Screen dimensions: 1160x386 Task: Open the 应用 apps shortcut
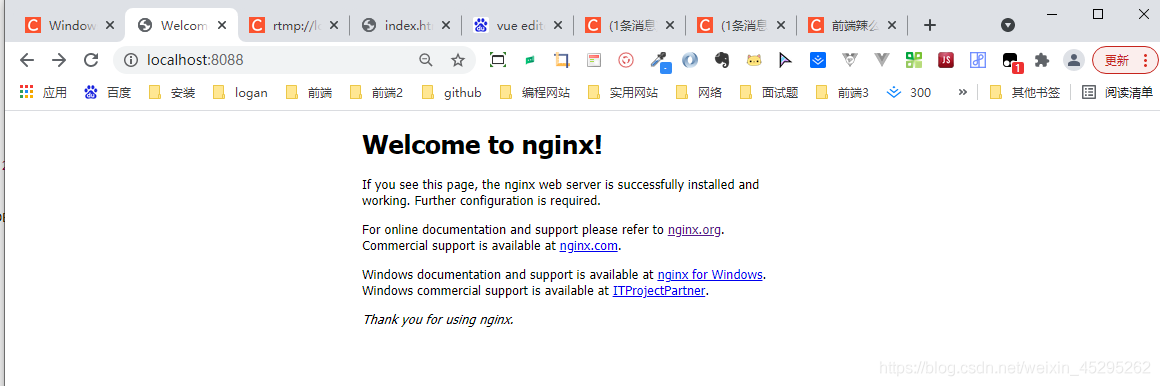click(x=43, y=92)
